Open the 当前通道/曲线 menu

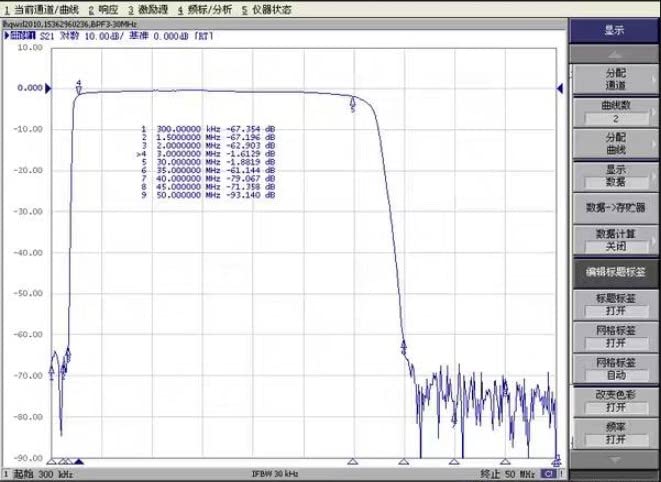click(x=42, y=9)
